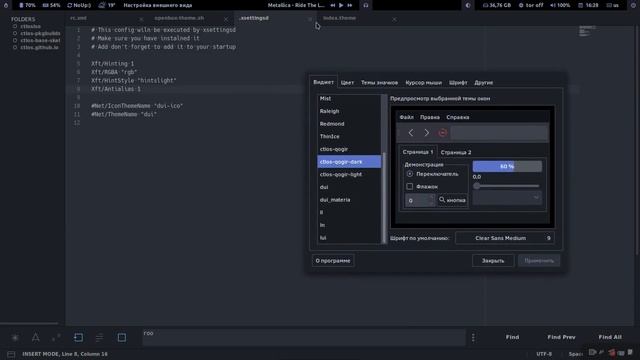Click red stop icon in theme preview
The width and height of the screenshot is (640, 360).
[x=442, y=133]
